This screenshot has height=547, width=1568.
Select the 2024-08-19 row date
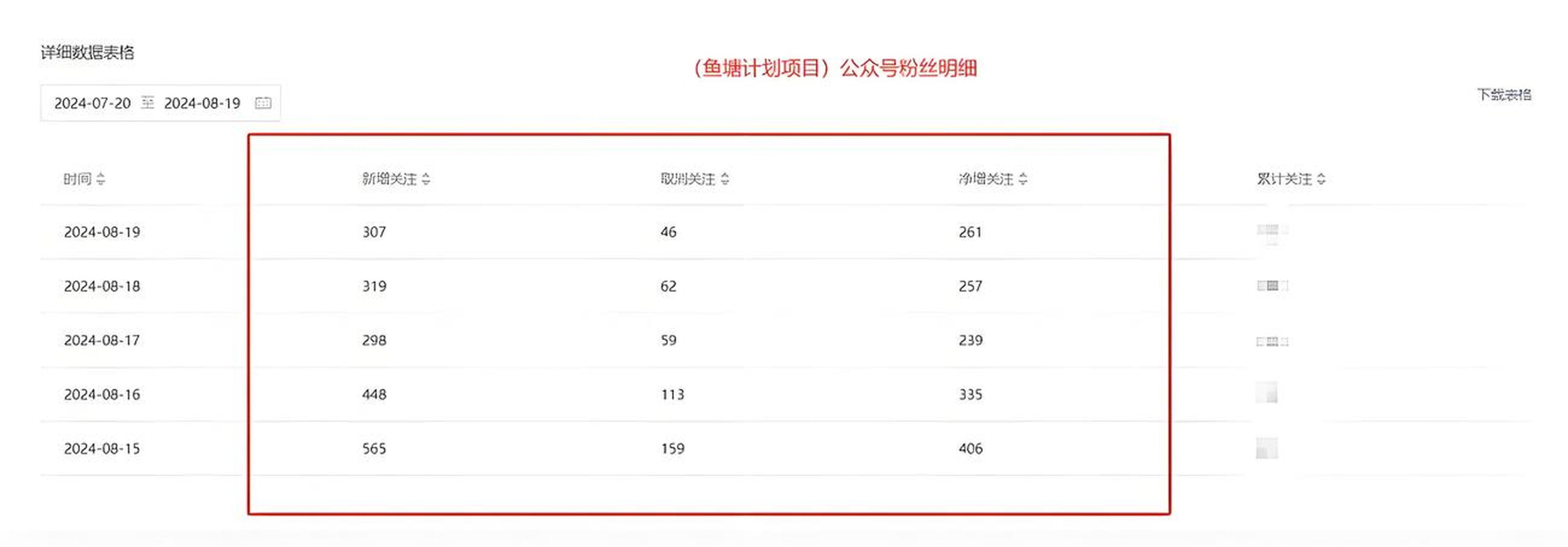(x=102, y=232)
